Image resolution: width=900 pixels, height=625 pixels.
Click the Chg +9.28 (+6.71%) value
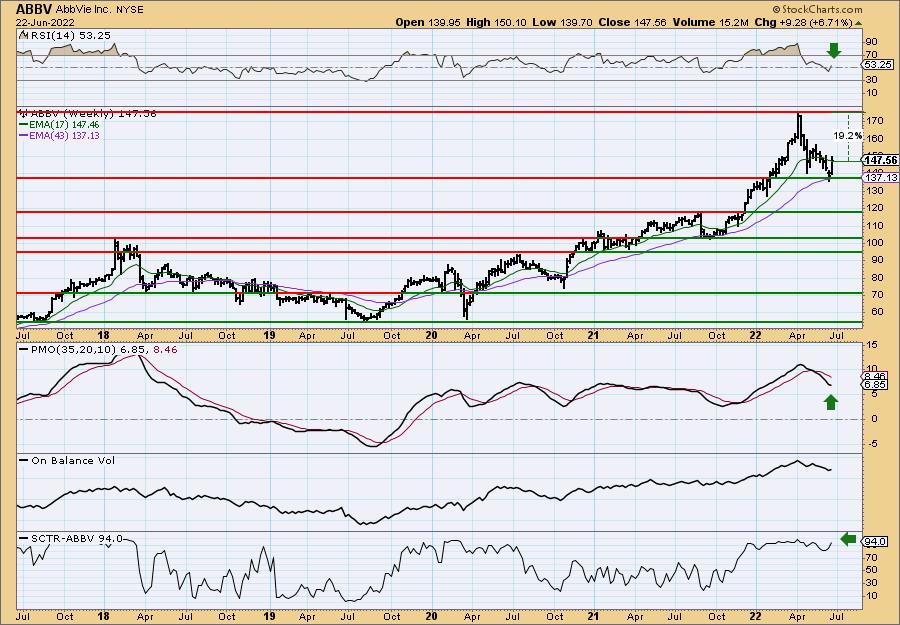pos(803,22)
